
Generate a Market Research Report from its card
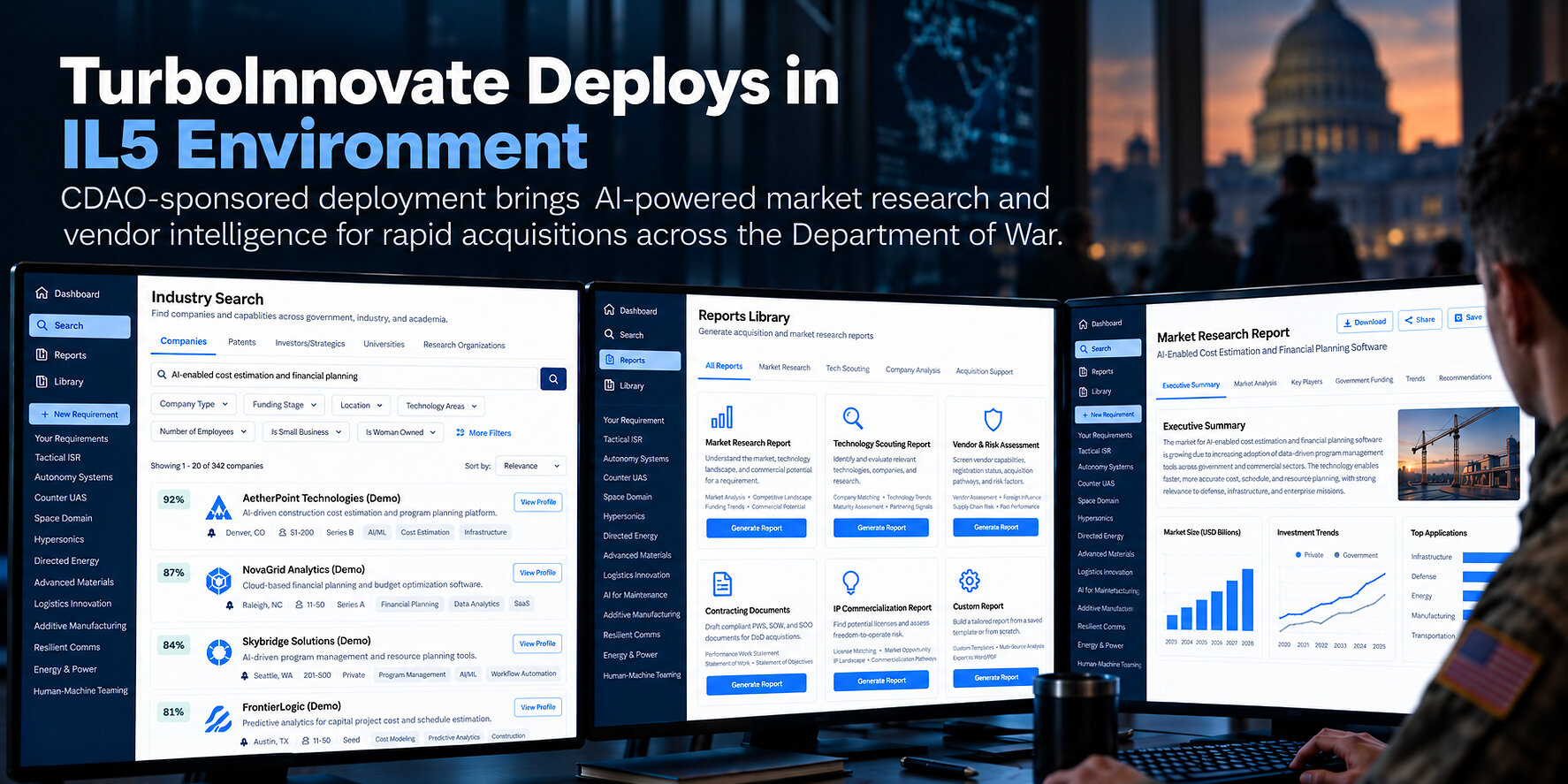pos(757,528)
